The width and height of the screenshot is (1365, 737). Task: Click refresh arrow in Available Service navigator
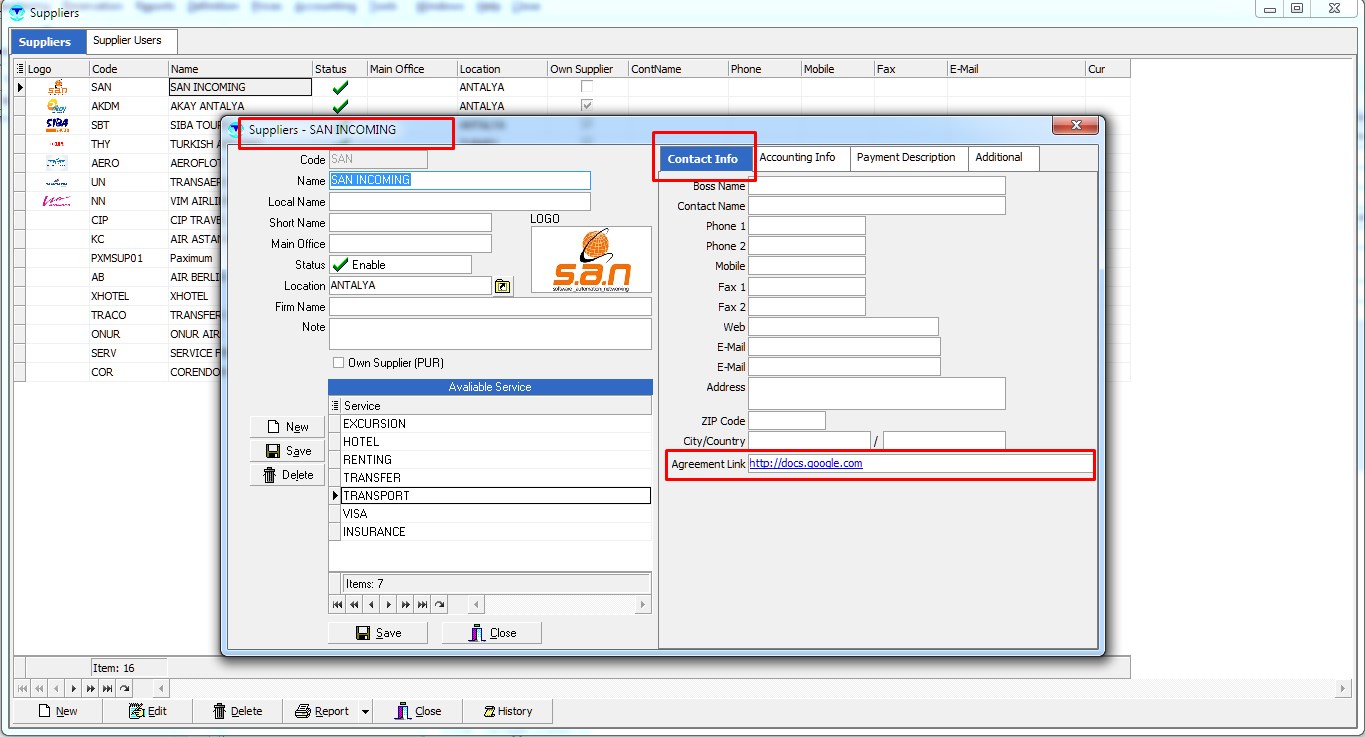click(440, 605)
